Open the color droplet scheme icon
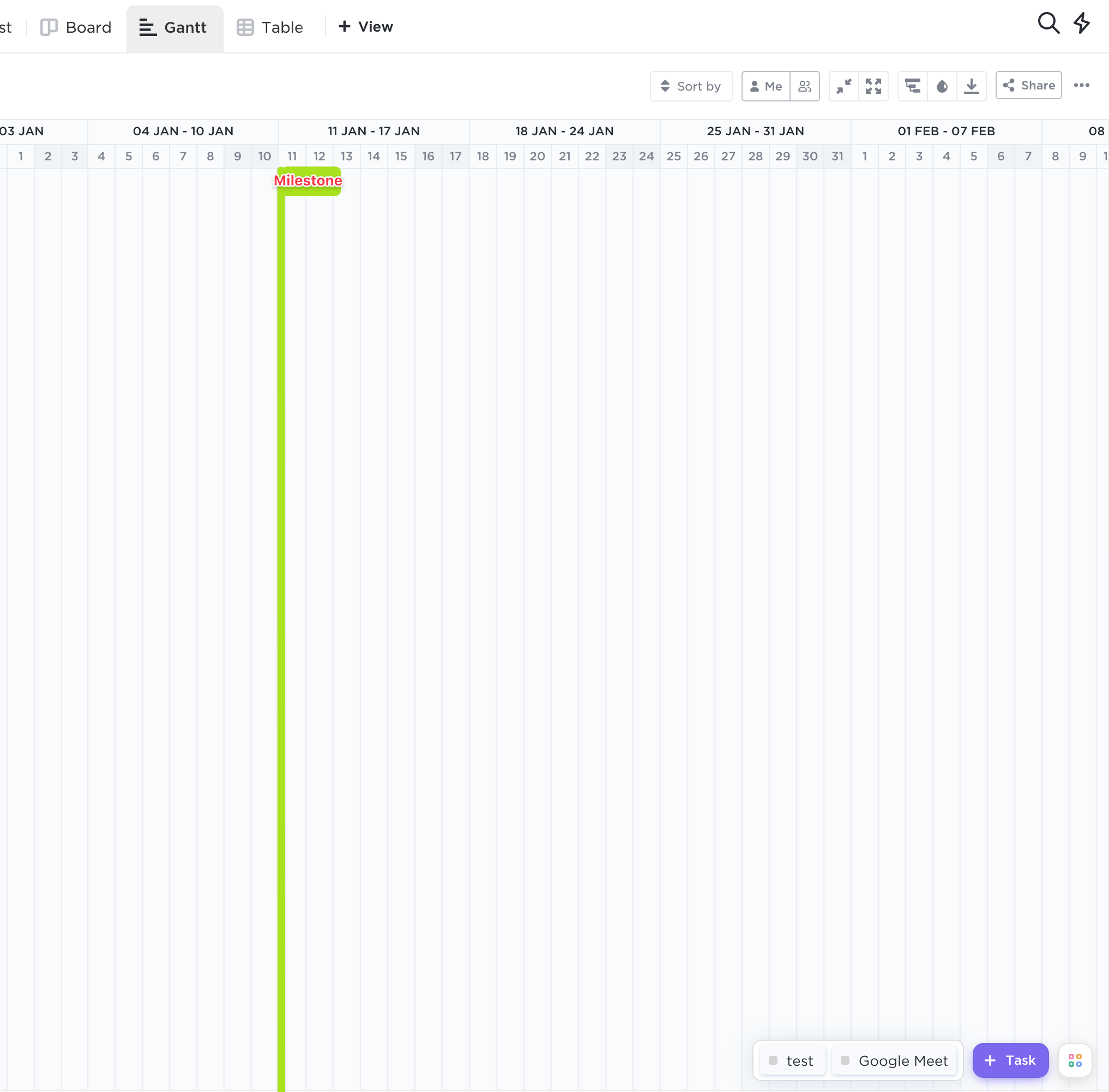This screenshot has height=1092, width=1109. [942, 86]
